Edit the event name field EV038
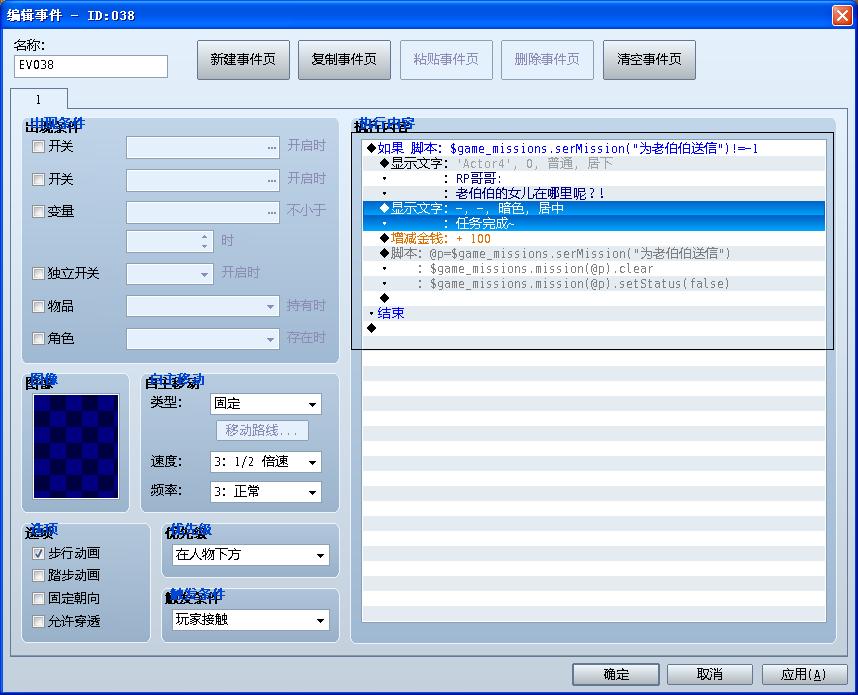This screenshot has height=695, width=858. 91,66
